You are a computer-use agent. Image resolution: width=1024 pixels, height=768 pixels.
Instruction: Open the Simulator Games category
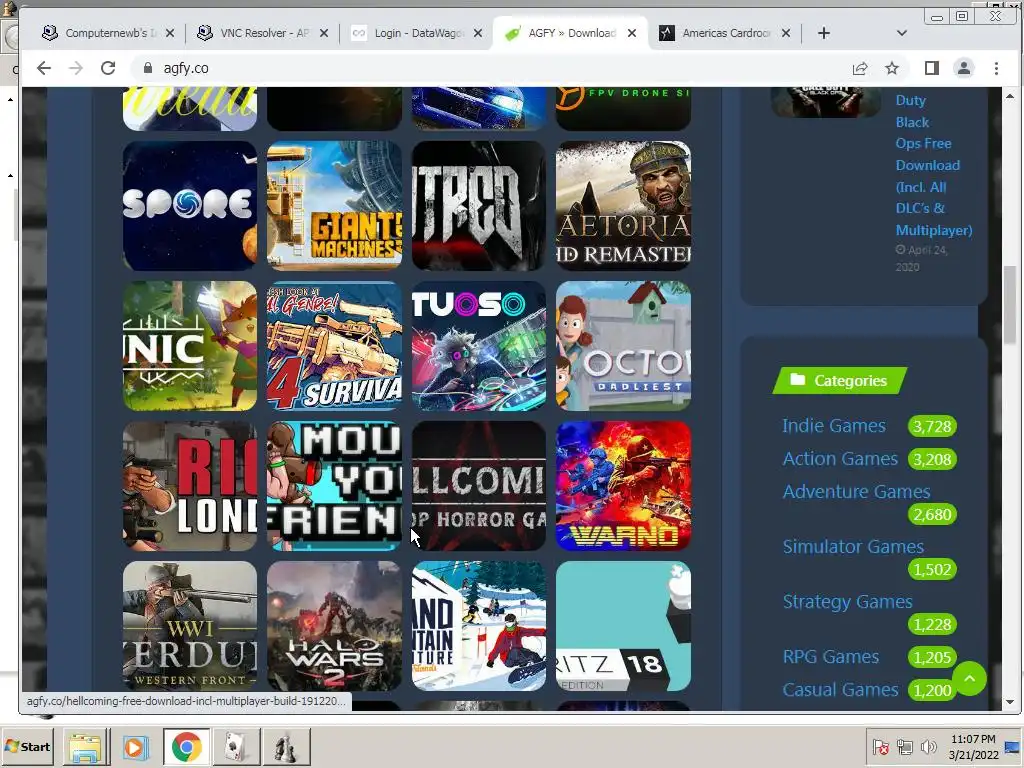point(853,546)
